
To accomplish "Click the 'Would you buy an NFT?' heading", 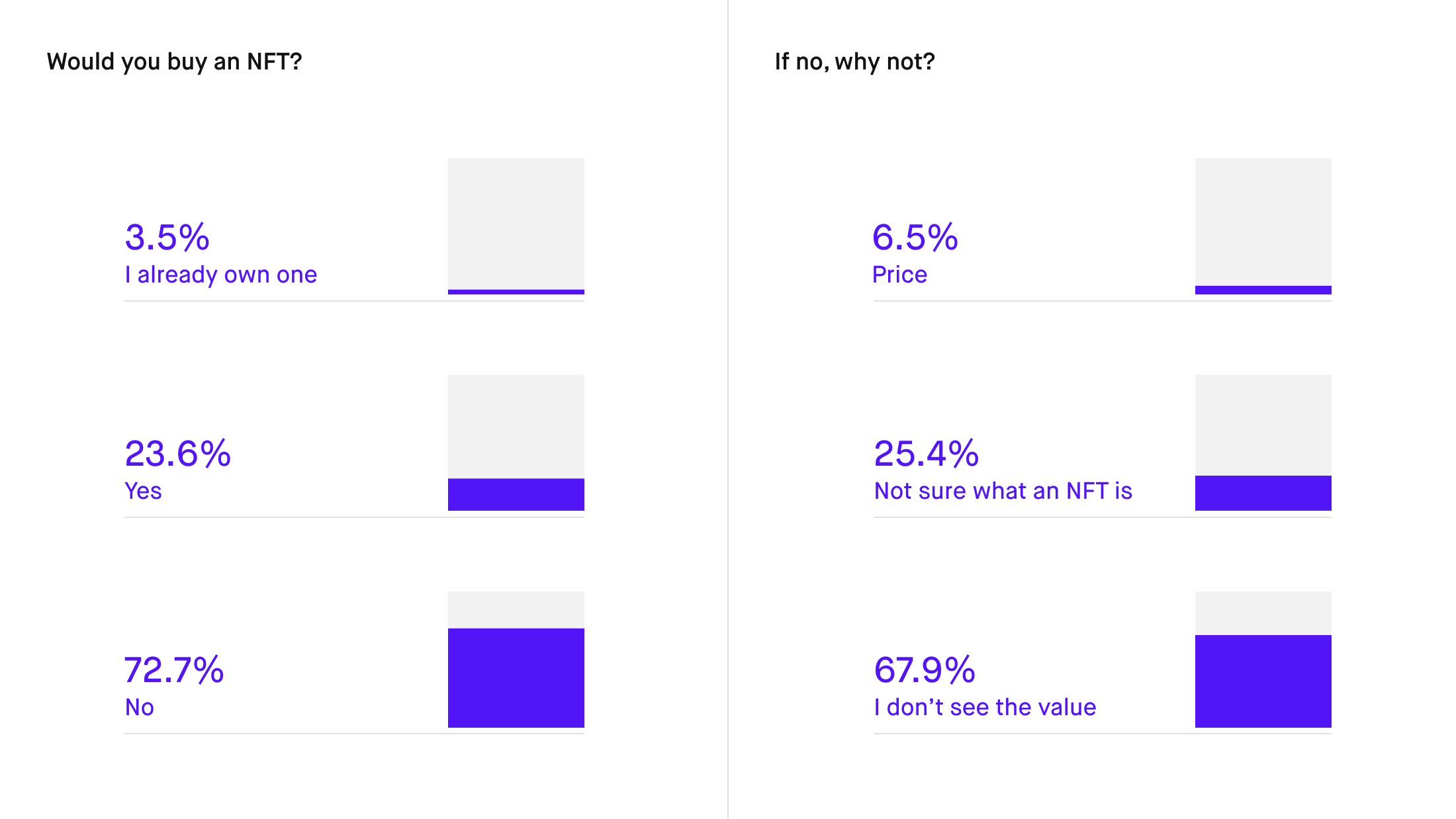I will [x=174, y=62].
